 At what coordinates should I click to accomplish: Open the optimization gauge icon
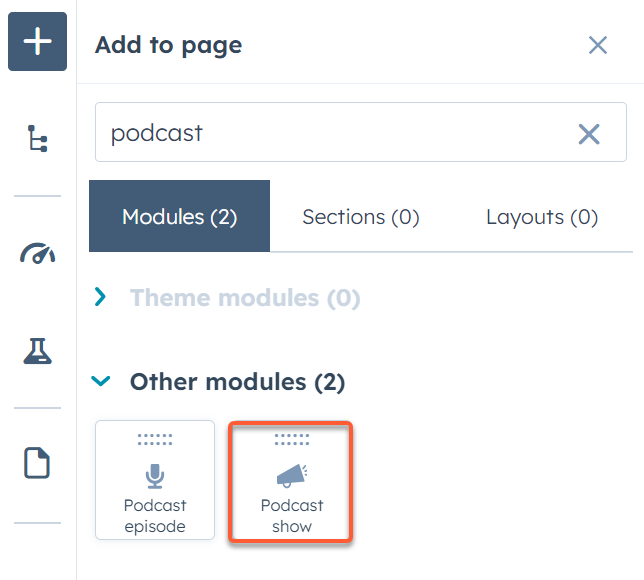(x=37, y=253)
